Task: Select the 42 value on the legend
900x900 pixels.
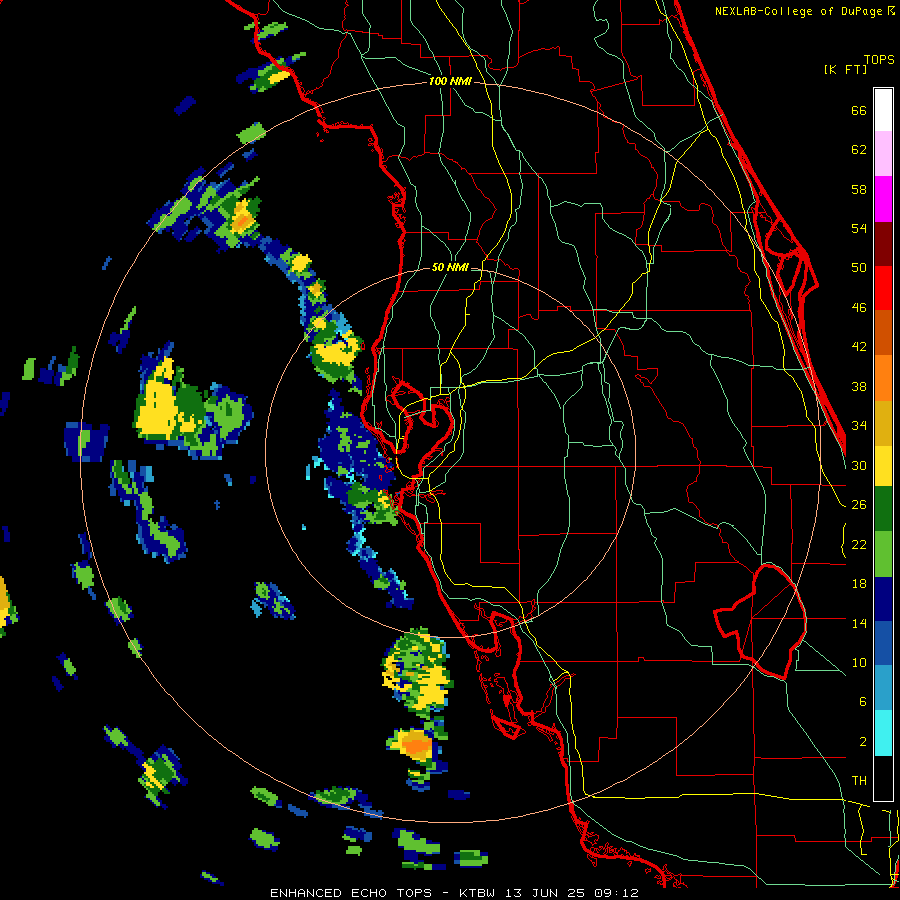Action: 859,347
